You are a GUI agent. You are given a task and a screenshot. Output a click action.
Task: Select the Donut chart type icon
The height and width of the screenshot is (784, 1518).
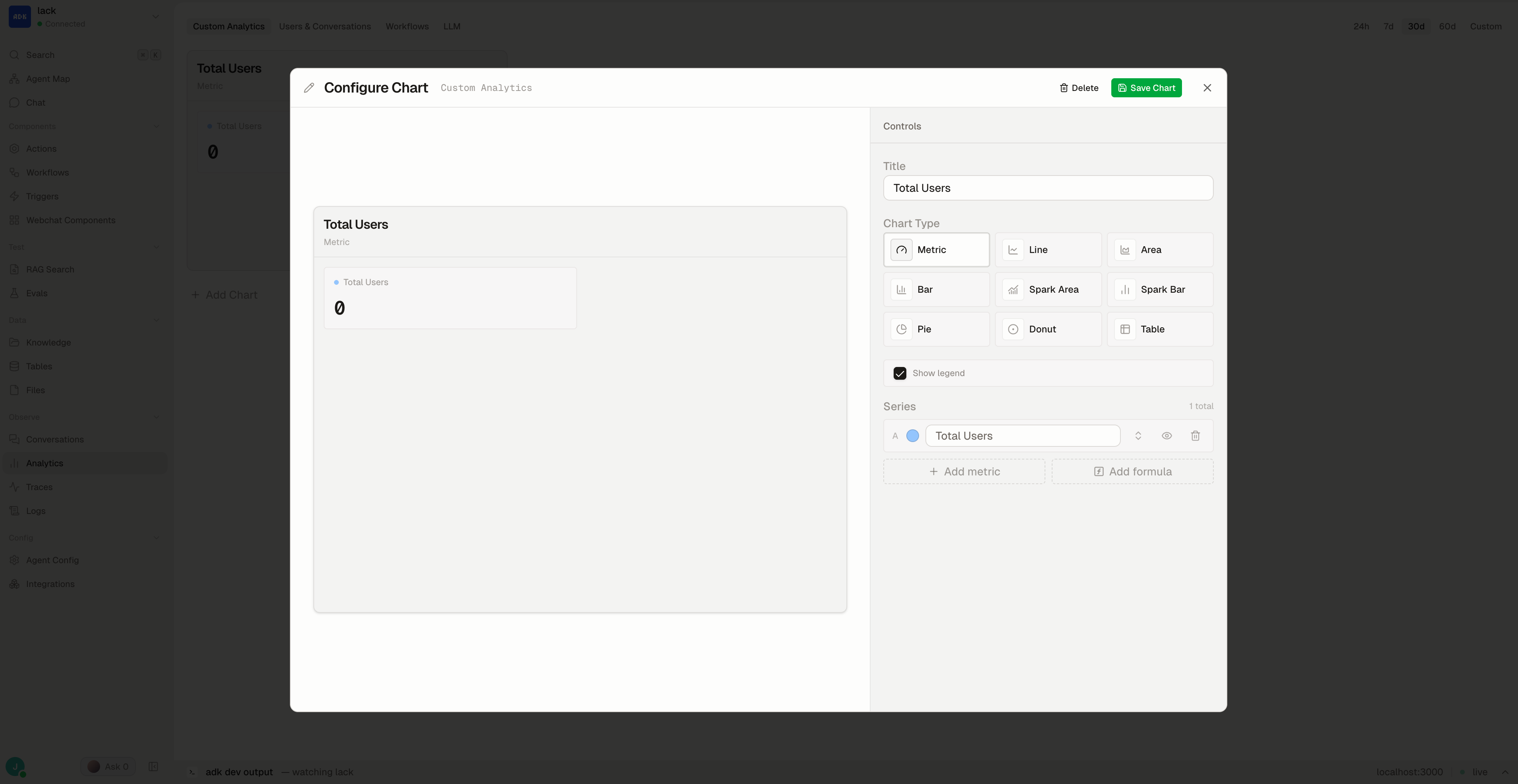coord(1013,329)
